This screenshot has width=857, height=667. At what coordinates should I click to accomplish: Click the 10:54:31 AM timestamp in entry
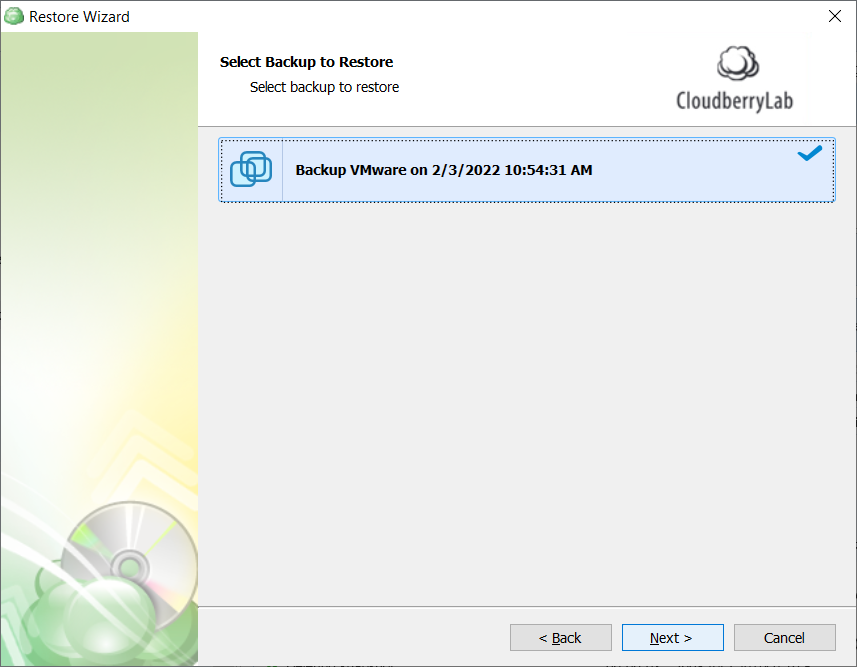pos(548,170)
